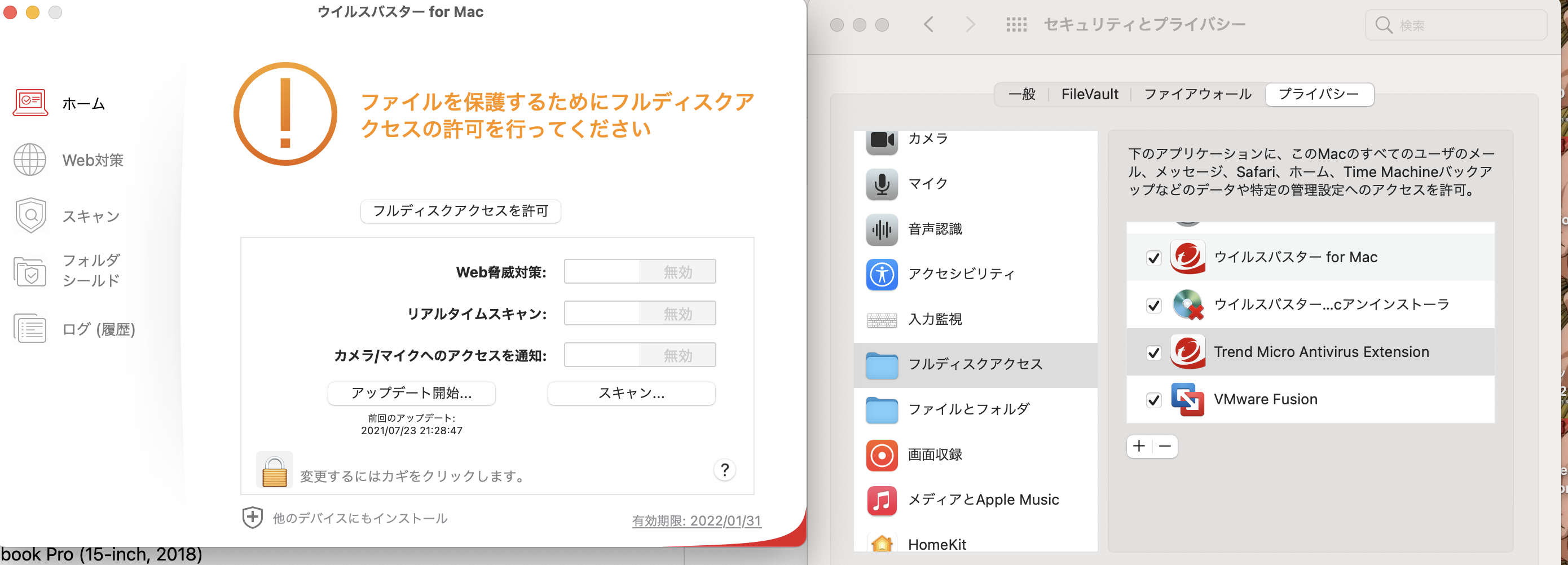Click Trend Micro Antivirus Extension app icon

(1188, 352)
